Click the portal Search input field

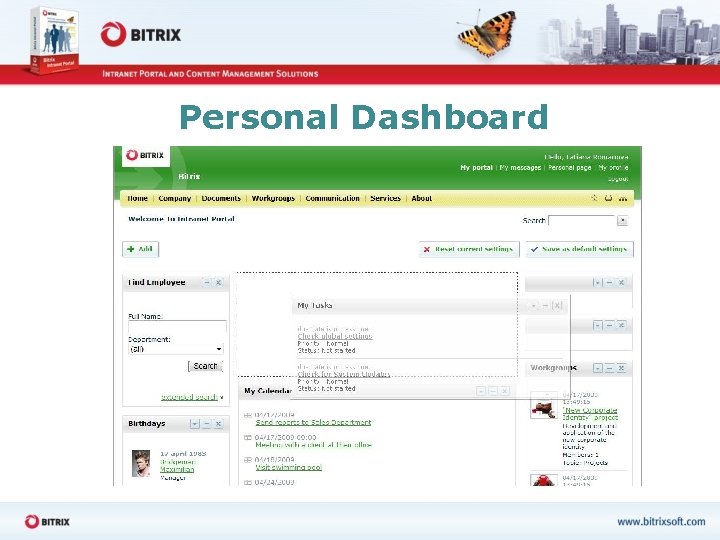tap(581, 220)
